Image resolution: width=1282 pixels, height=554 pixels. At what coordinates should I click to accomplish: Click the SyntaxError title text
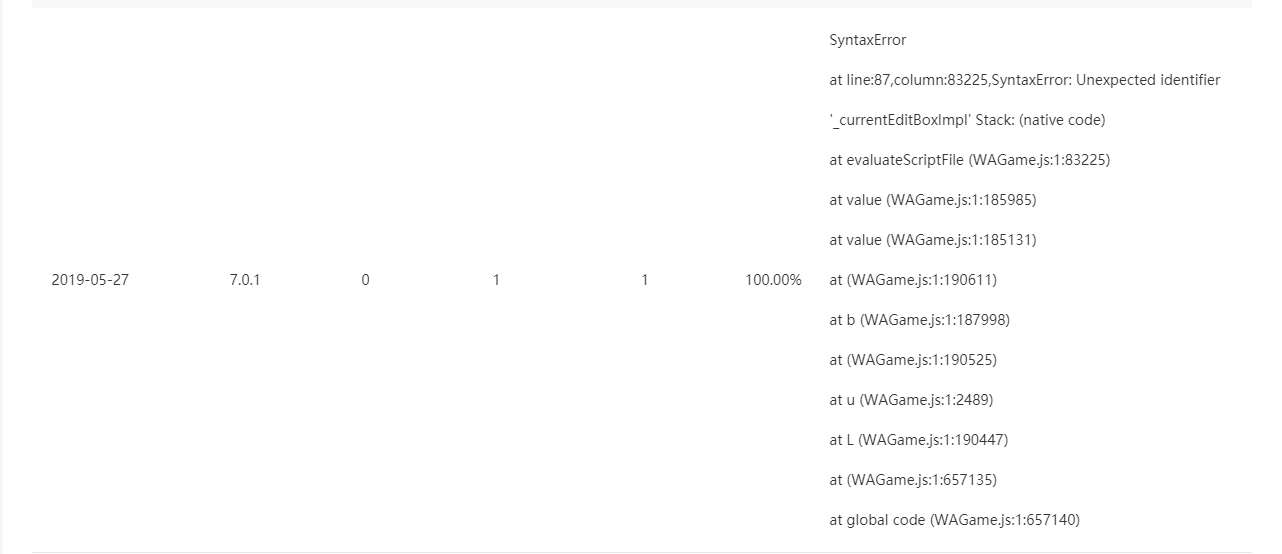867,40
